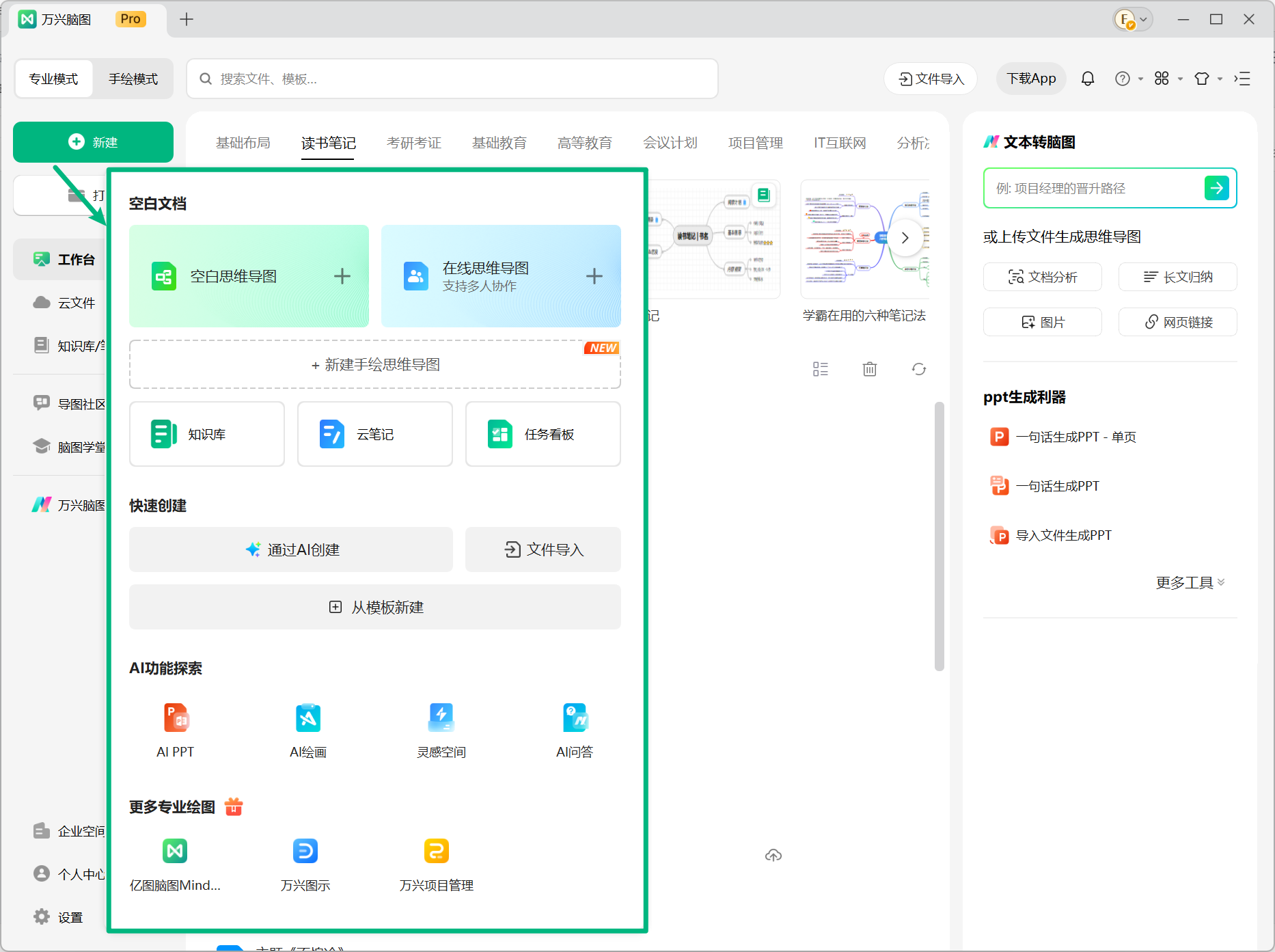Screen dimensions: 1275x952
Task: Open the user account avatar dropdown
Action: (x=1132, y=19)
